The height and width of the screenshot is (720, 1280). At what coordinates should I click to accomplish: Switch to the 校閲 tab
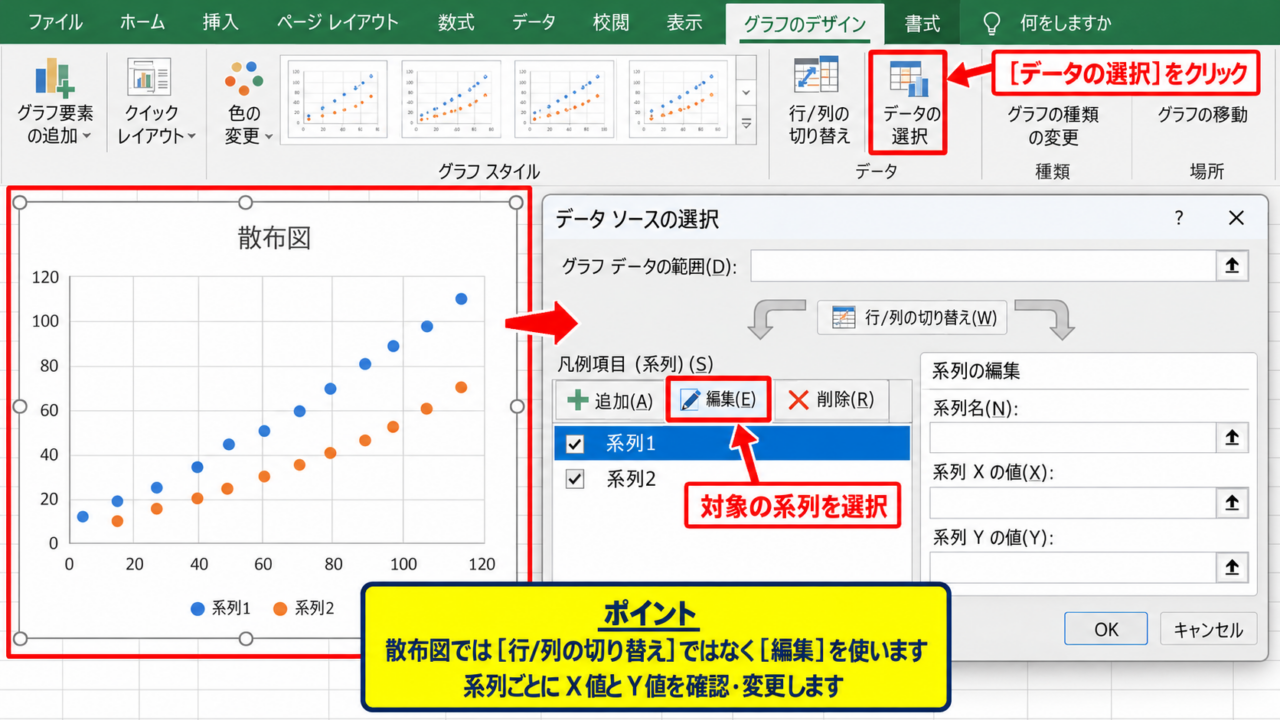pyautogui.click(x=611, y=22)
